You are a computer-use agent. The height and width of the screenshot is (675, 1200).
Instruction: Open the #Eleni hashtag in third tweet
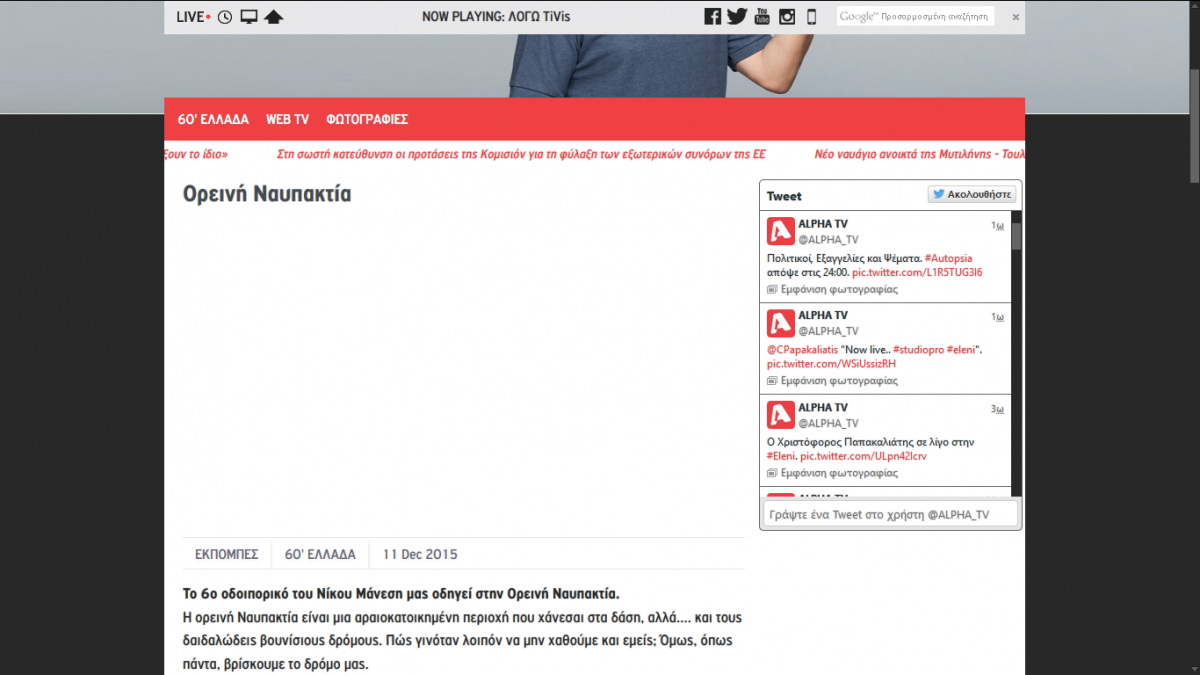coord(781,456)
